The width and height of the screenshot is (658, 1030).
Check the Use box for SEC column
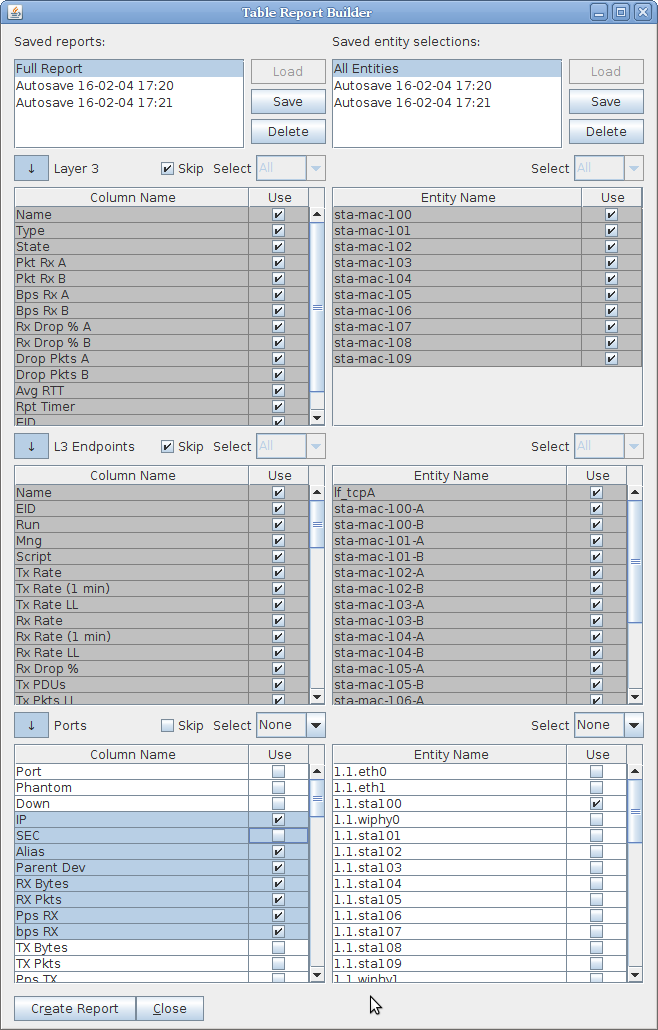278,835
